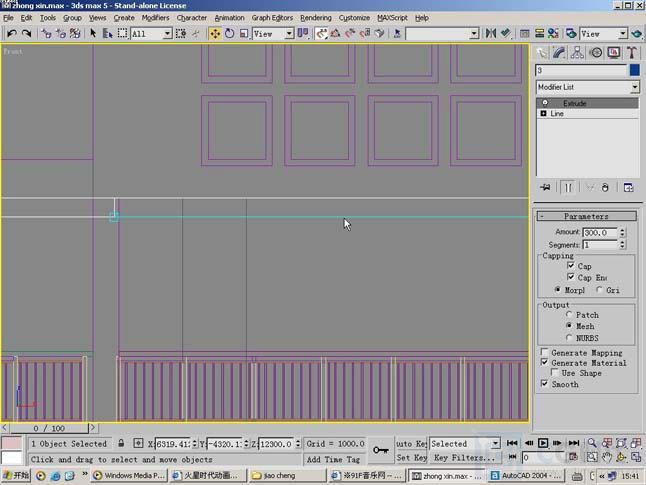646x485 pixels.
Task: Activate Select and Scale tool
Action: (x=243, y=33)
